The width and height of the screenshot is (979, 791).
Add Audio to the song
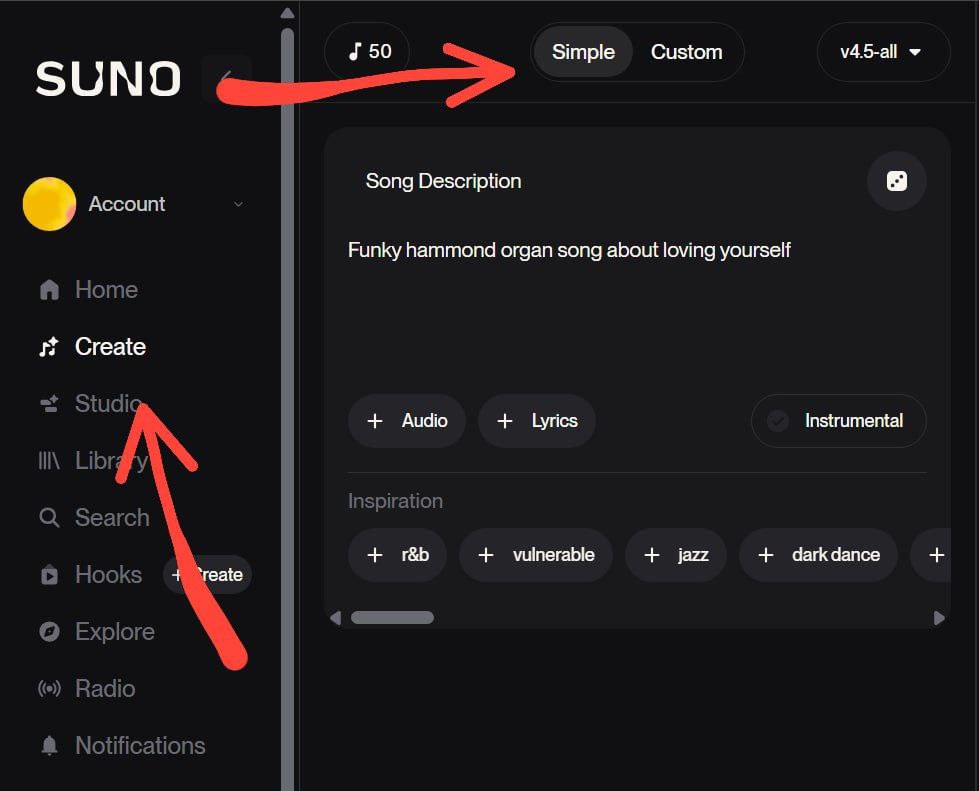[x=407, y=421]
